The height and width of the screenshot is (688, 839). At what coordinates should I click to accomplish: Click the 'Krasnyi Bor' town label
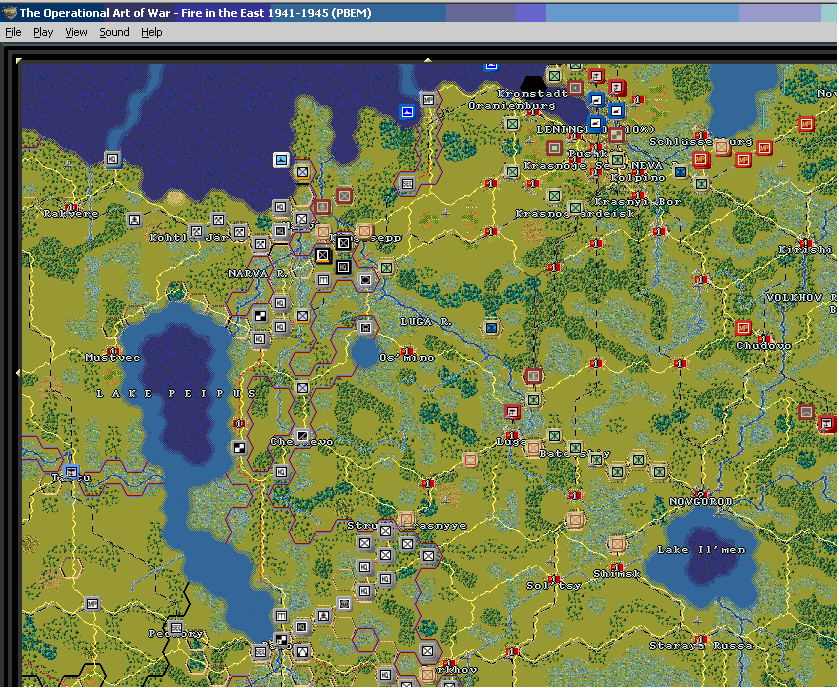[638, 202]
